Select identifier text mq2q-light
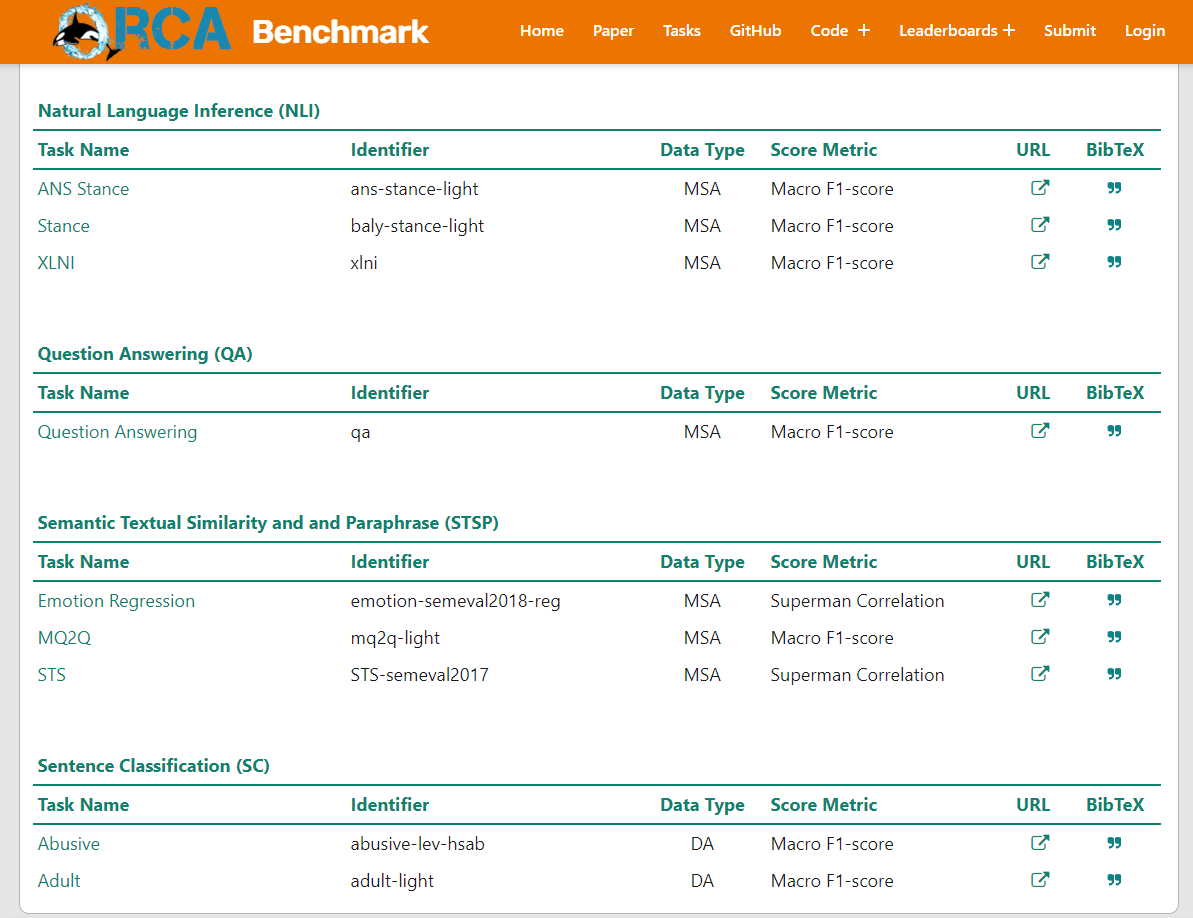Viewport: 1193px width, 918px height. click(395, 637)
